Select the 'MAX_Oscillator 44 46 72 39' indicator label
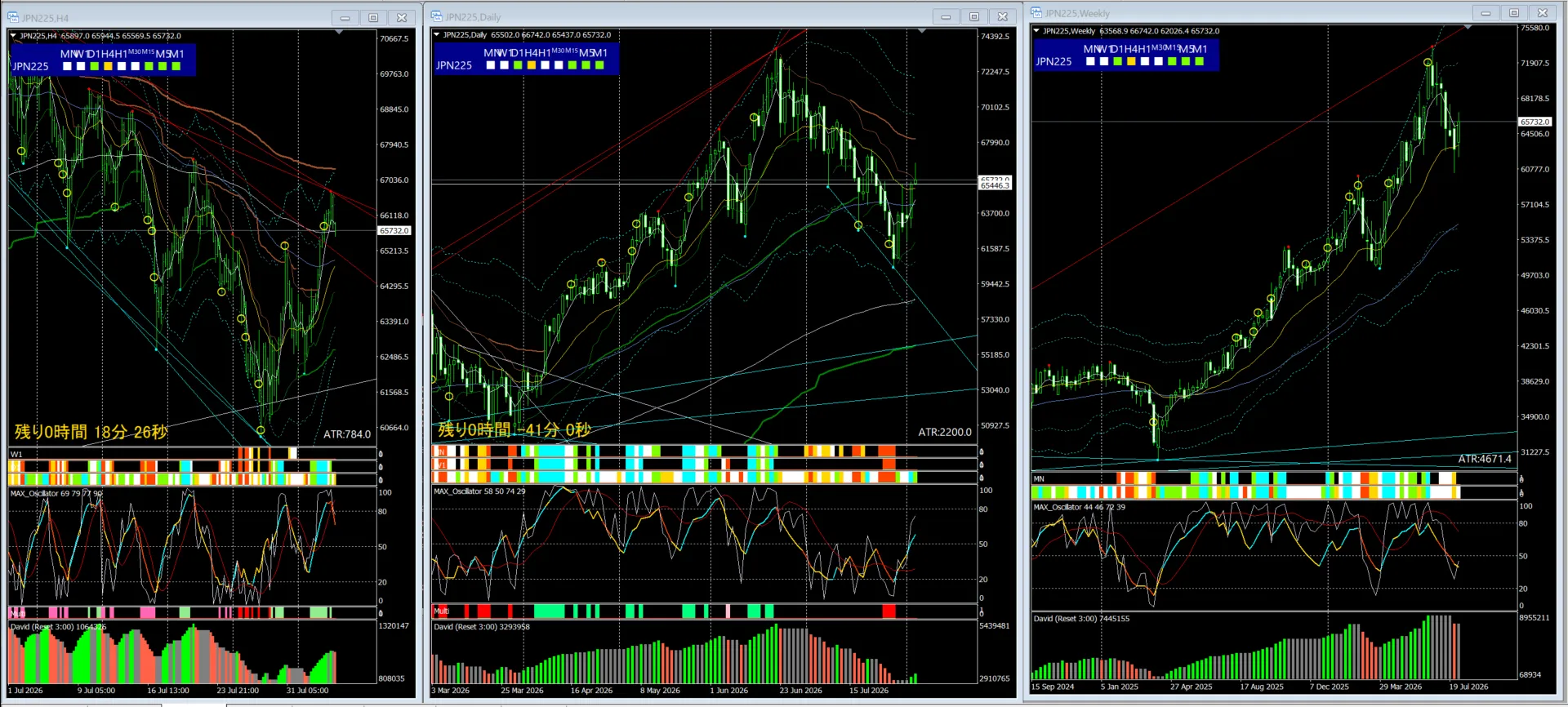 pos(1079,507)
